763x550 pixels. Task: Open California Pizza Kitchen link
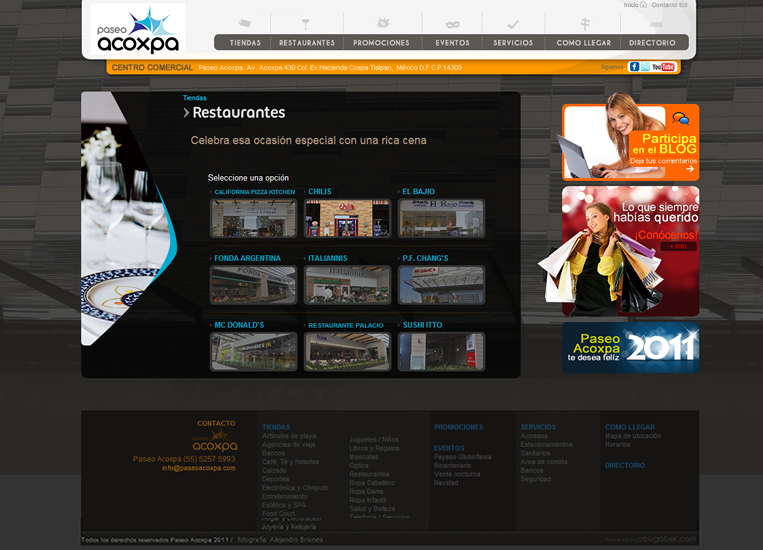coord(254,192)
